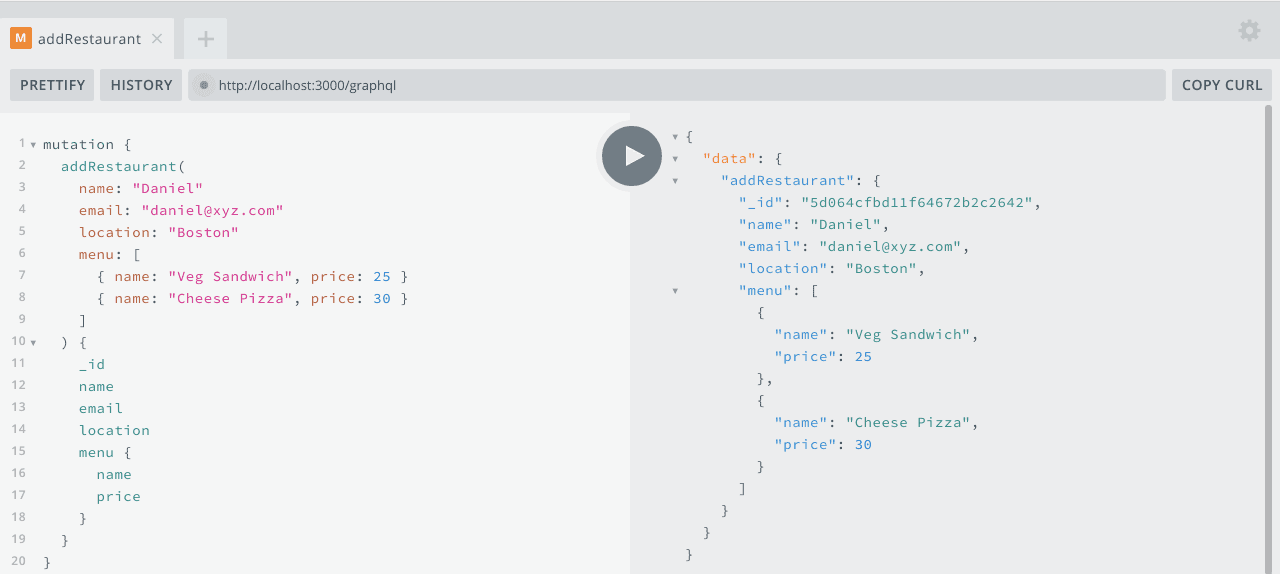The image size is (1280, 574).
Task: Collapse the response root object arrow
Action: click(x=675, y=137)
